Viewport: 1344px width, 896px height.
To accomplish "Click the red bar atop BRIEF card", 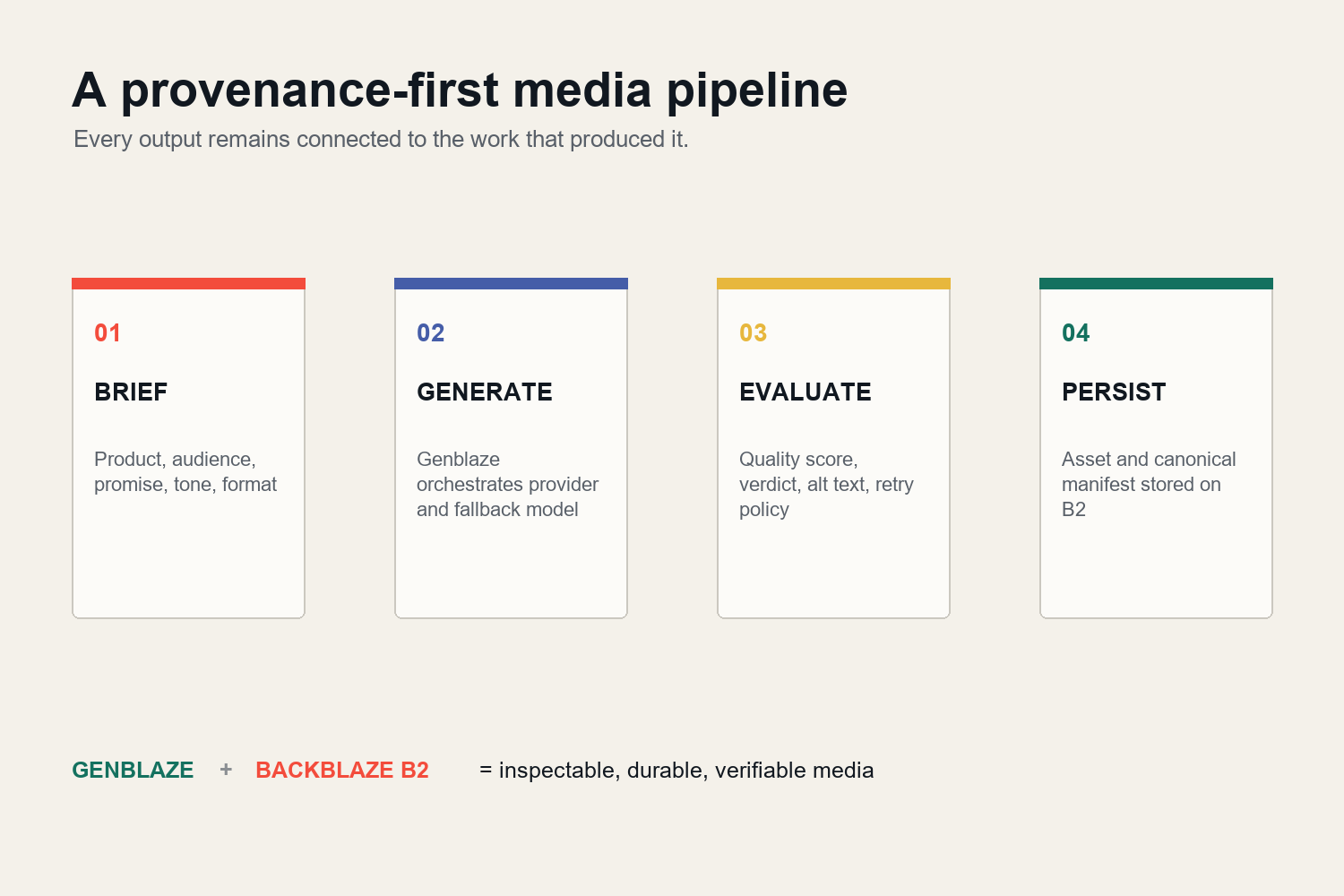I will coord(188,283).
